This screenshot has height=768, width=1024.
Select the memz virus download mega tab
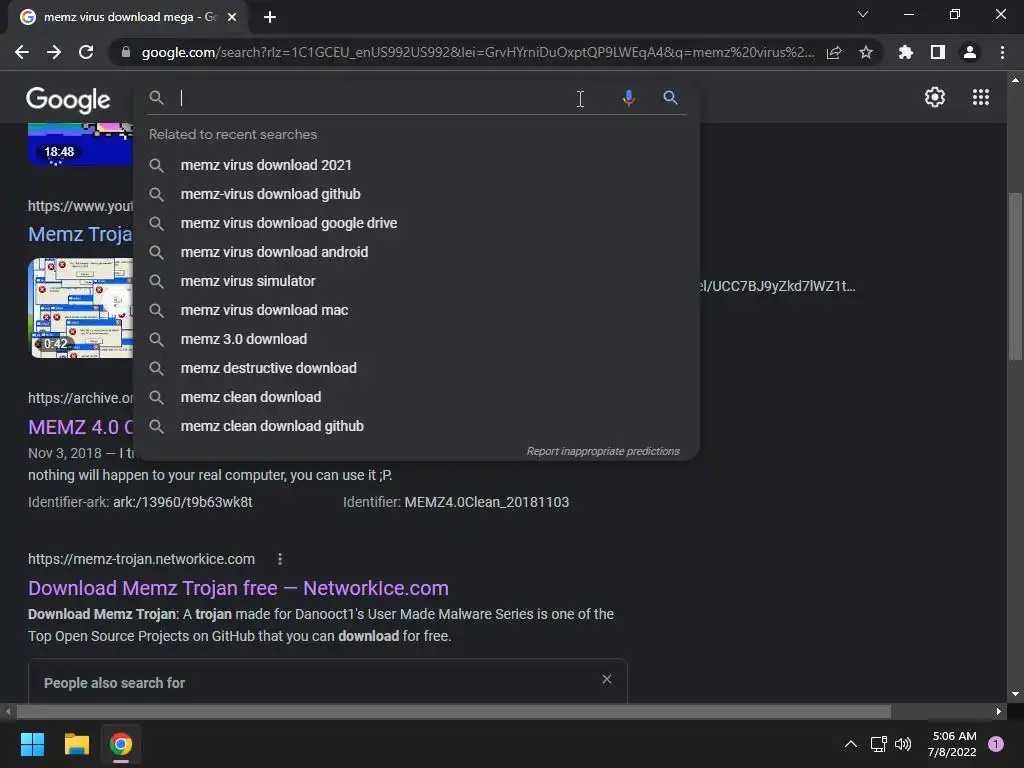point(127,17)
